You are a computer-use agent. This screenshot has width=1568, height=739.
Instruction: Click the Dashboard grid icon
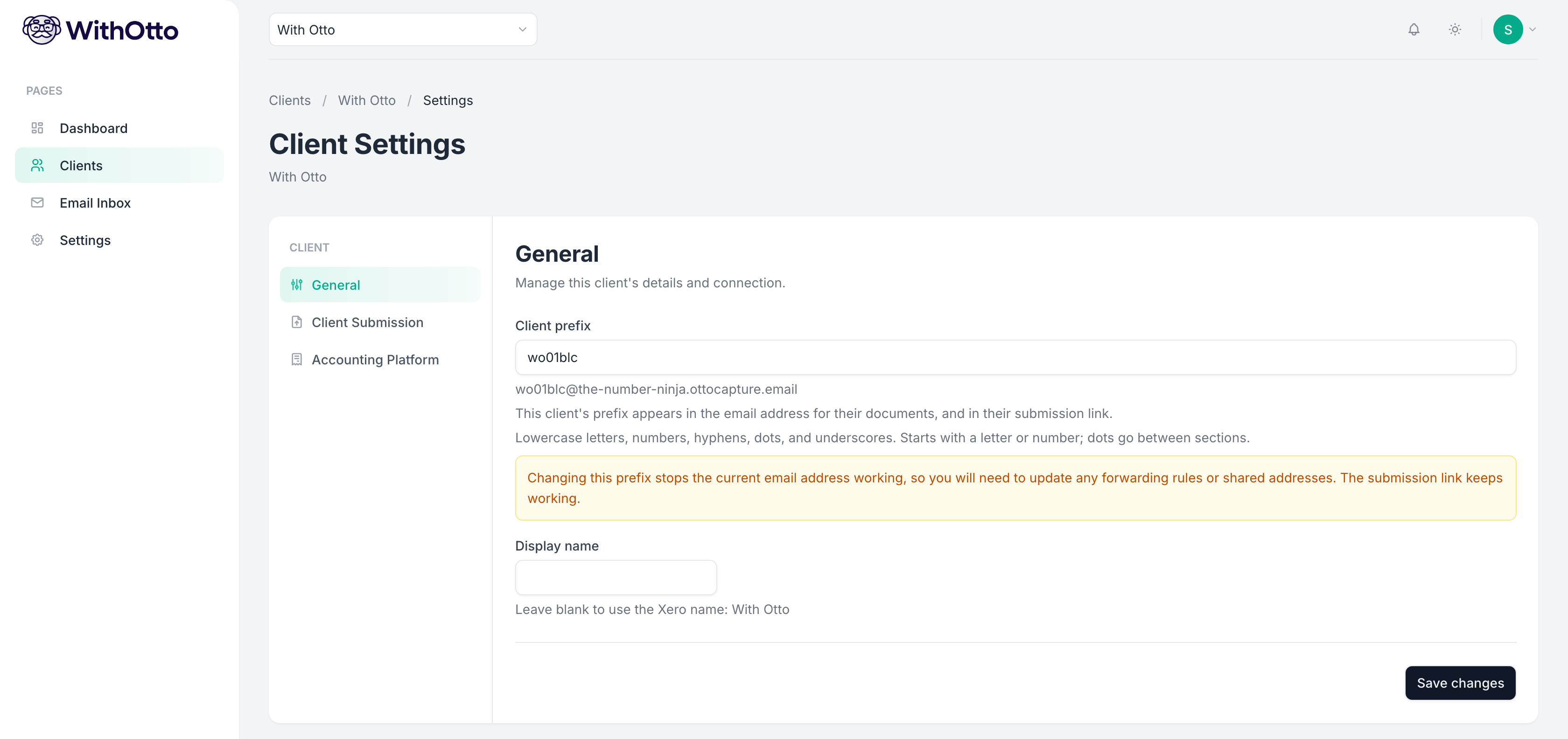[x=37, y=128]
